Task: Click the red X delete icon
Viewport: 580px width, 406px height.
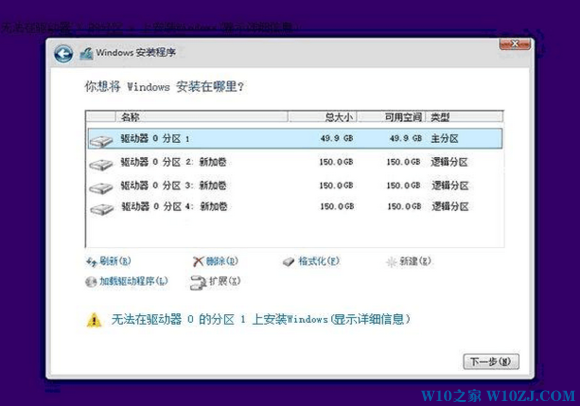Action: (198, 261)
